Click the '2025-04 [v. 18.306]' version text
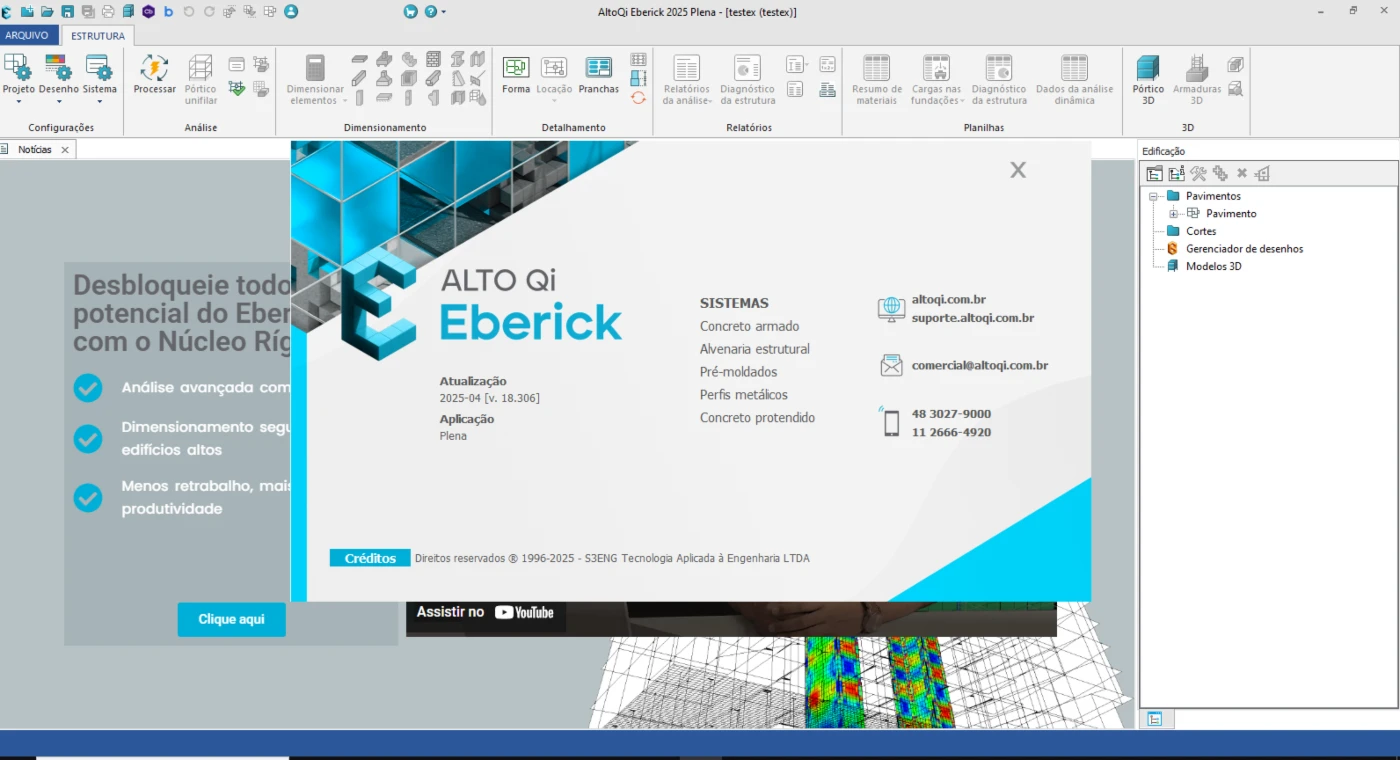This screenshot has width=1400, height=760. (490, 398)
